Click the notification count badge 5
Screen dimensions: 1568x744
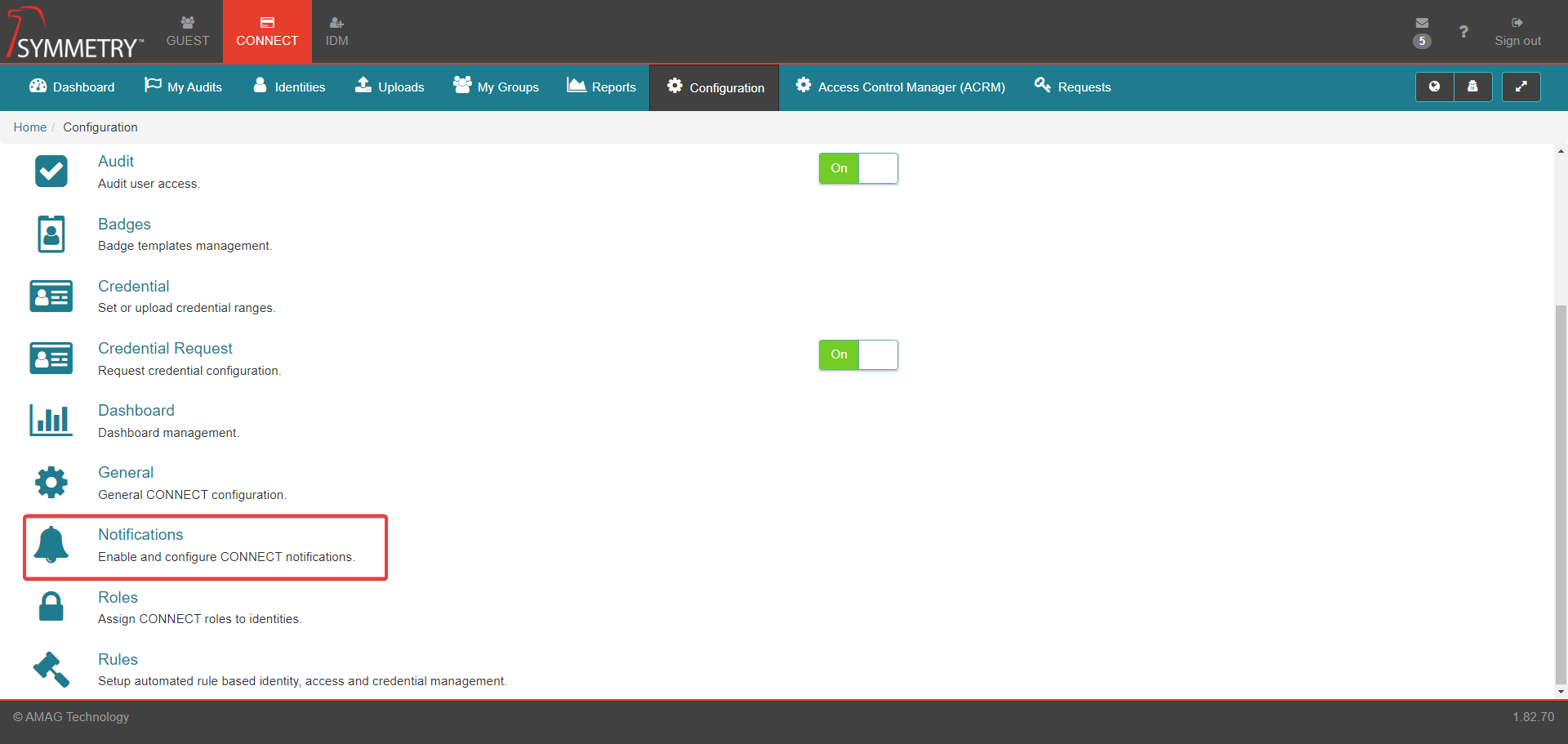(1422, 41)
